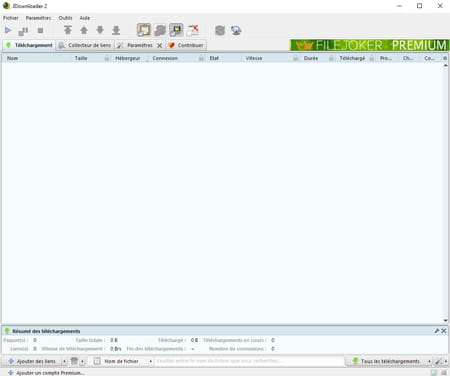Move selection to bottom with the arrow icon
The width and height of the screenshot is (450, 376).
pos(116,30)
